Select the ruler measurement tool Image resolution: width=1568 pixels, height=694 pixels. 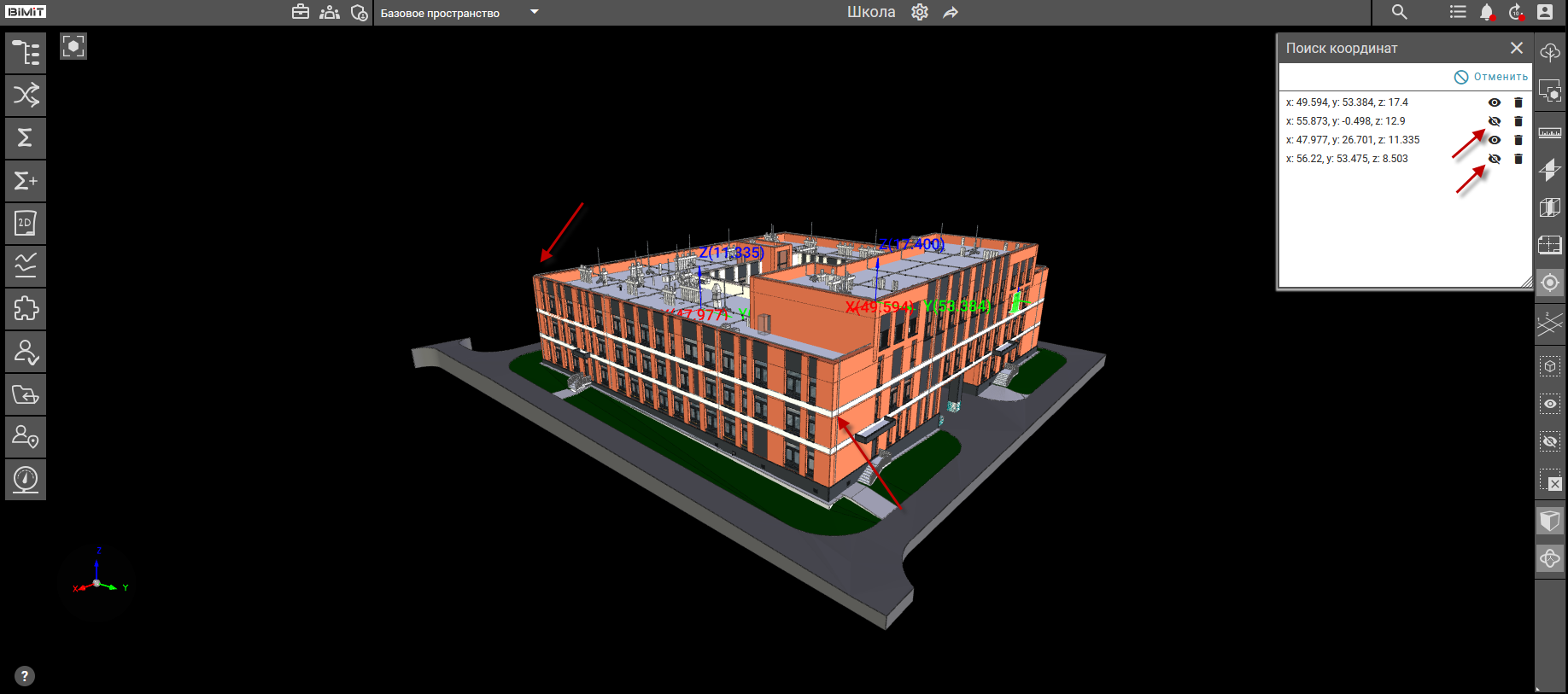coord(1549,133)
